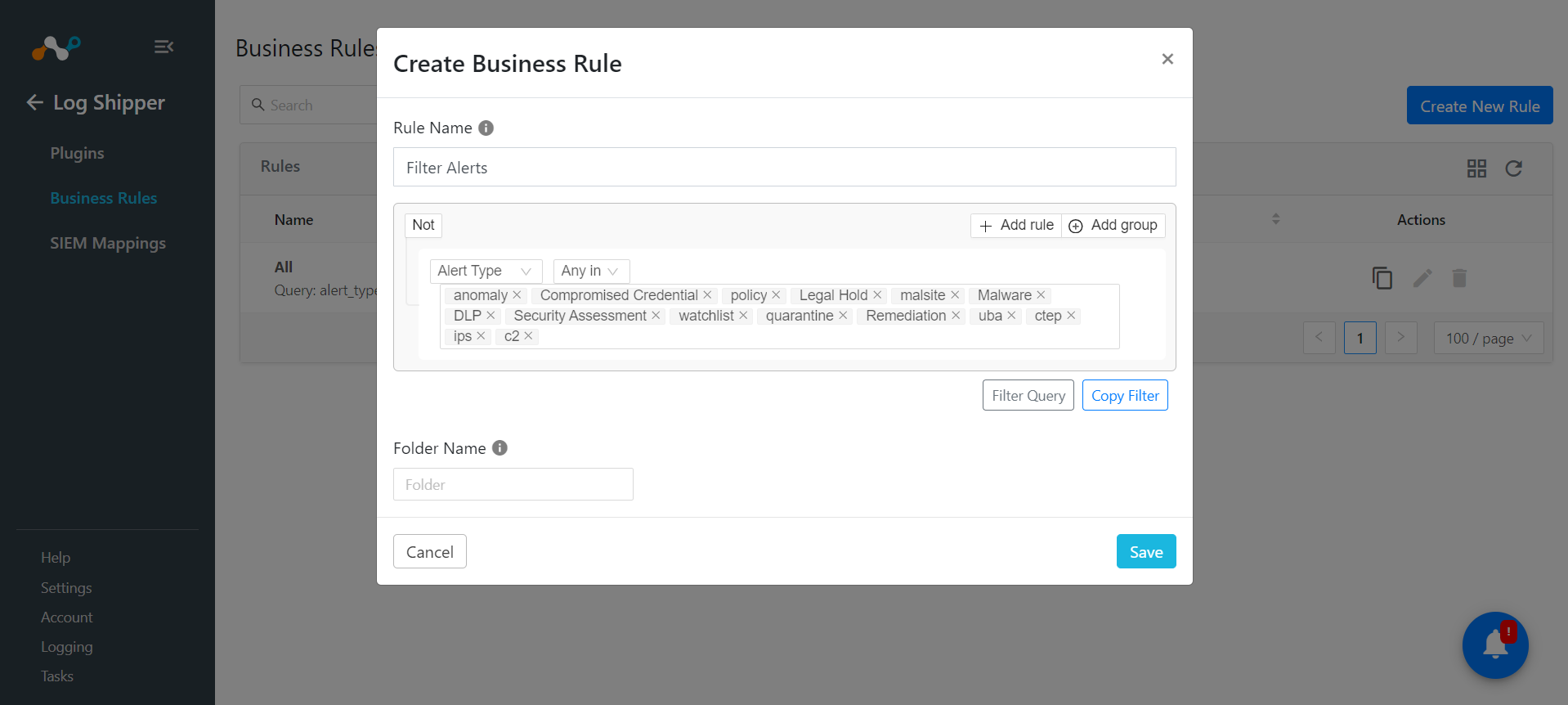Click Add group button

point(1113,225)
